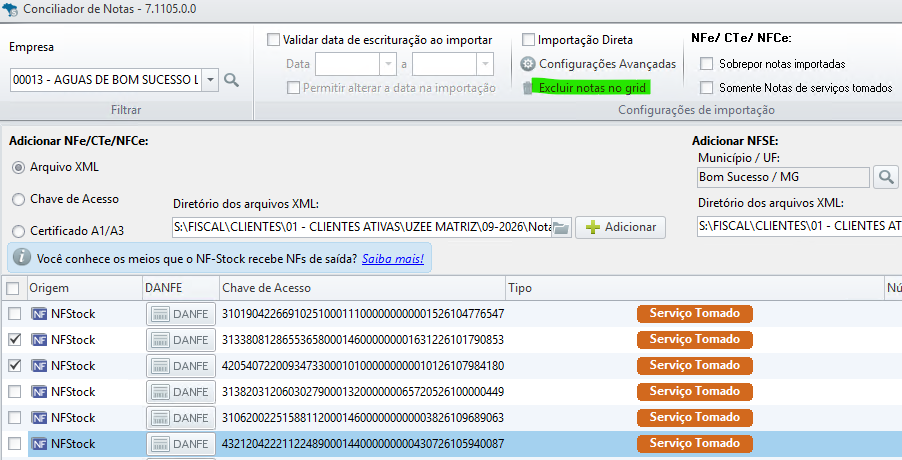Open DANFE for key ending 3826109689063

pyautogui.click(x=181, y=417)
